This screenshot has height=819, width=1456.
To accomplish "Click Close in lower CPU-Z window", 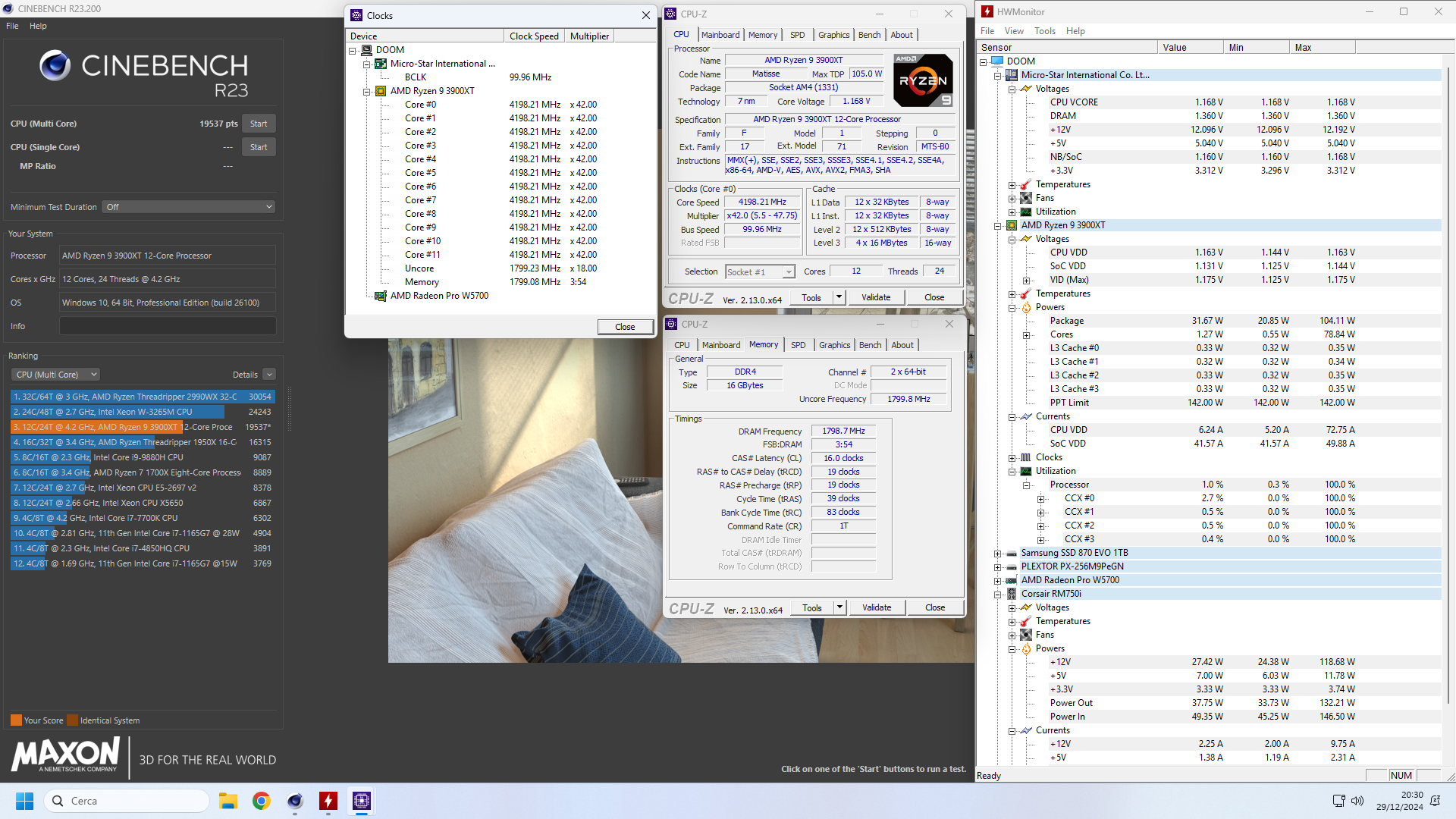I will [x=935, y=607].
